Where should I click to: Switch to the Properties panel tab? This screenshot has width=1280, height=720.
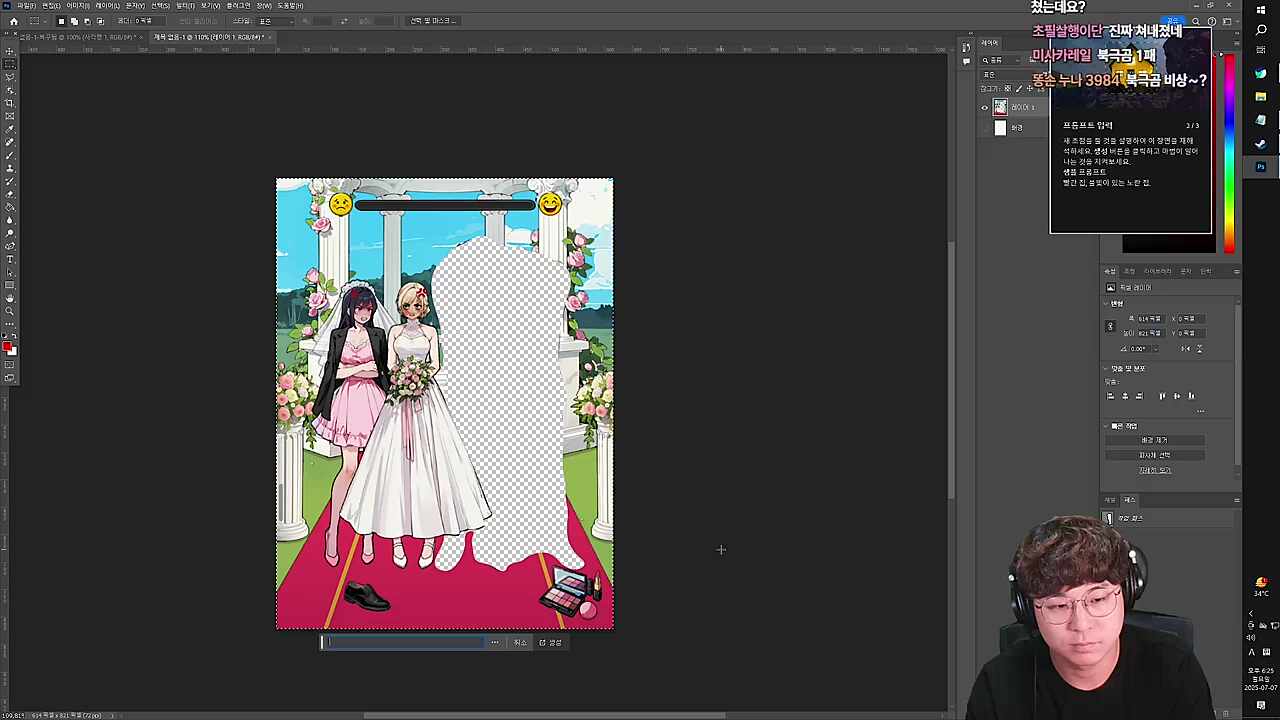[1110, 271]
